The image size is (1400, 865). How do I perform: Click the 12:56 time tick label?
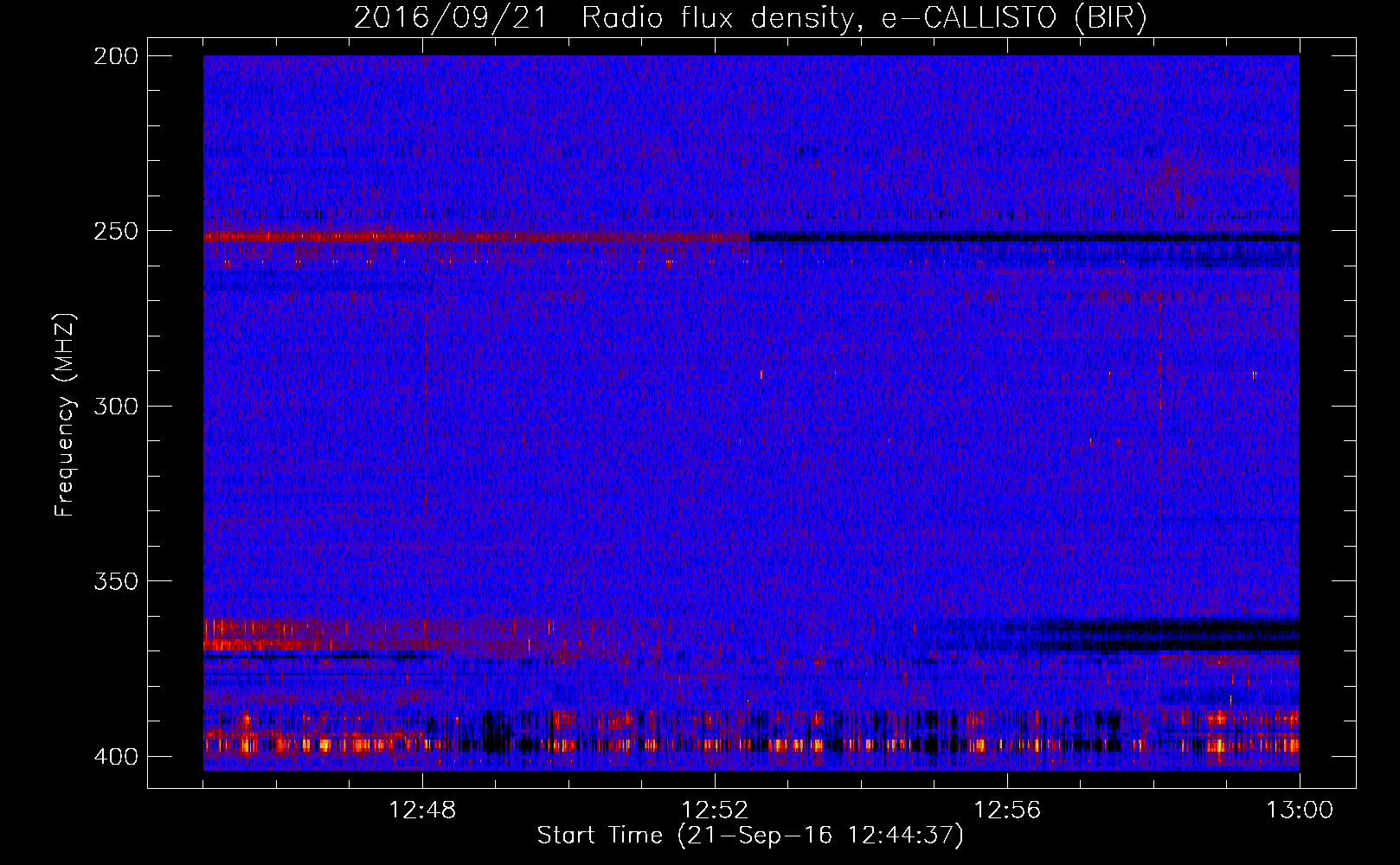click(1007, 811)
